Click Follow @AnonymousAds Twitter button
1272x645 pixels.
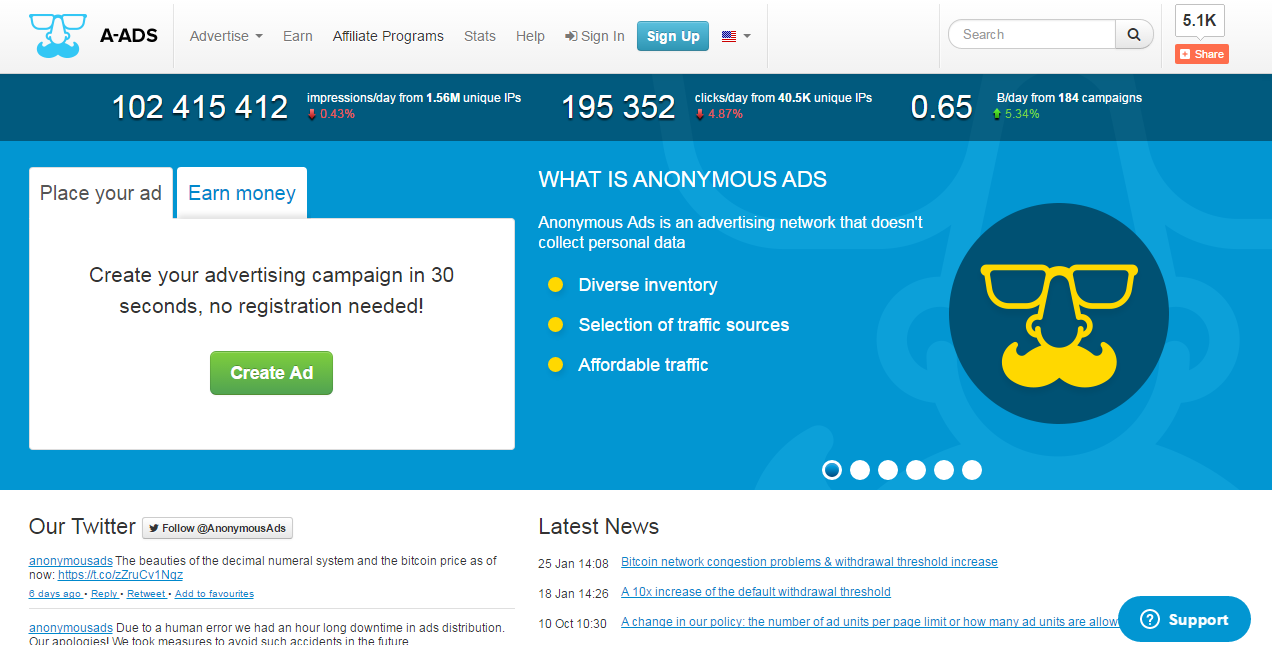pos(217,528)
